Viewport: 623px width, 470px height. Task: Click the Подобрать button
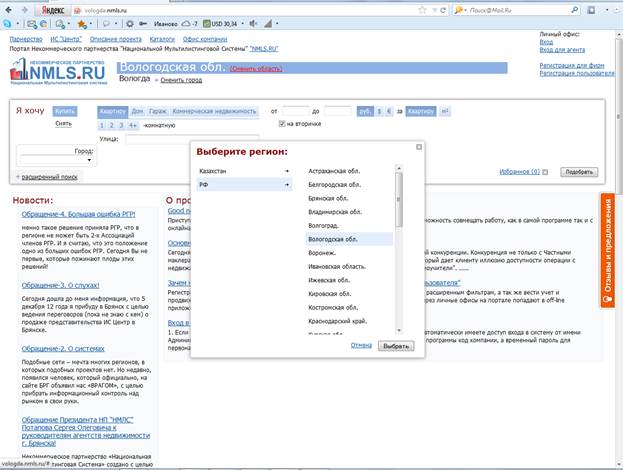click(x=579, y=172)
